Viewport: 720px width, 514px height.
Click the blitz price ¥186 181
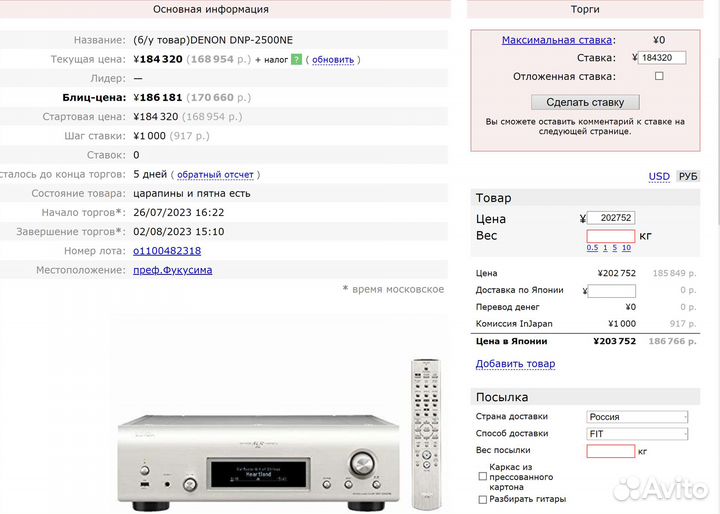click(158, 97)
